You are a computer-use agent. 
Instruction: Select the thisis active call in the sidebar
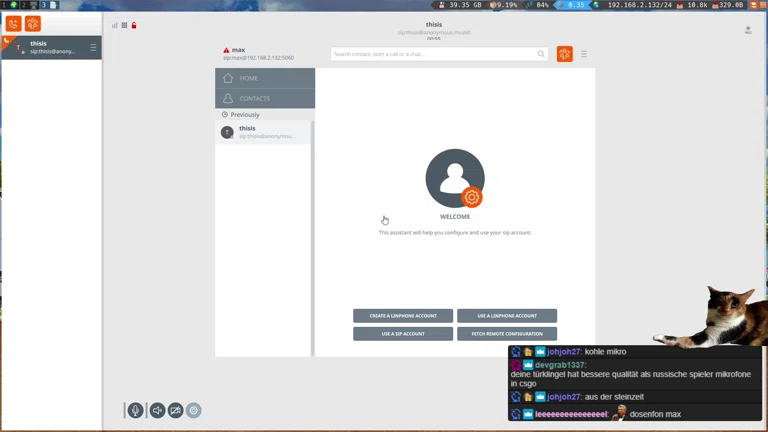(x=51, y=48)
